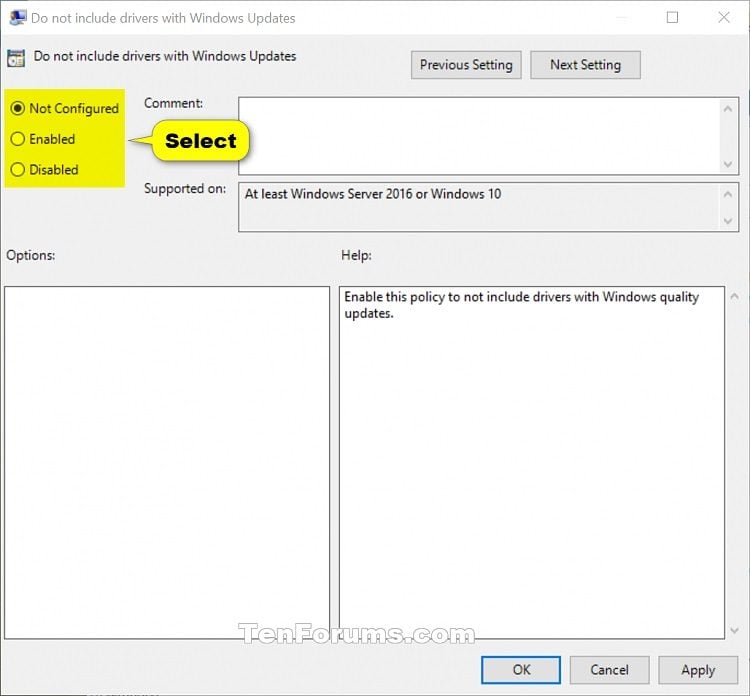Confirm with the OK button
750x696 pixels.
coord(521,670)
